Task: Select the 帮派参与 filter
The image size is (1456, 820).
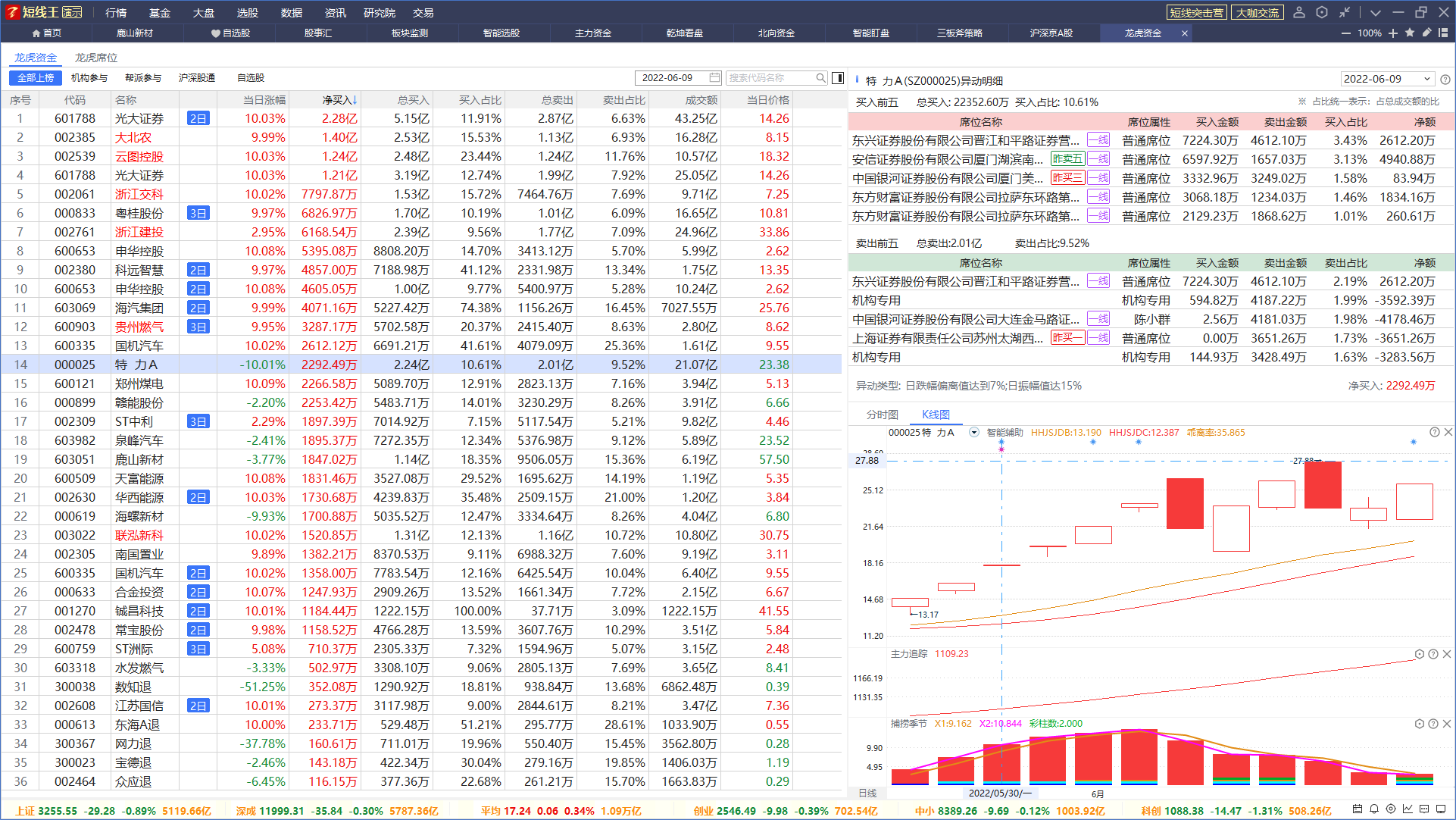Action: tap(143, 78)
